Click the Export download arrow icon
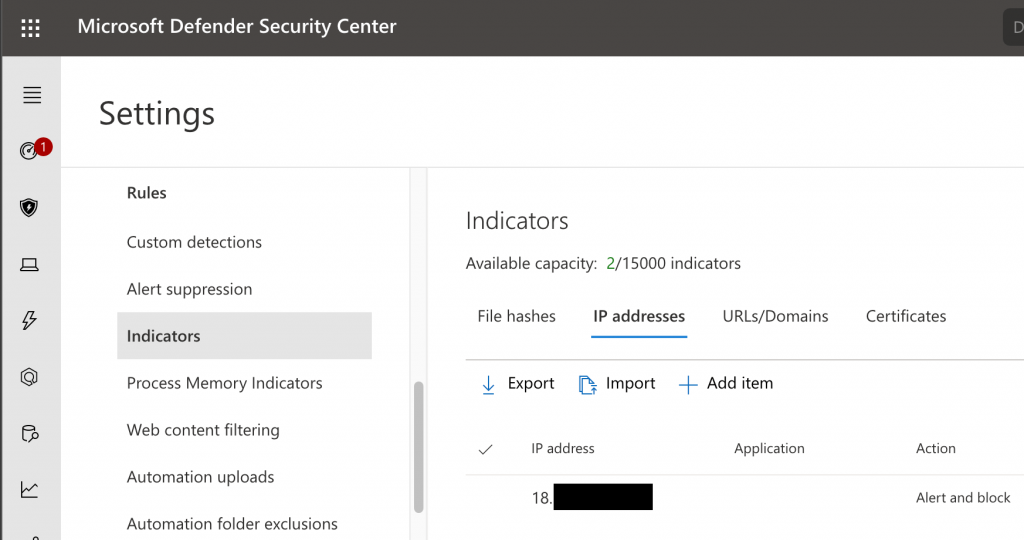Viewport: 1024px width, 540px height. click(488, 385)
